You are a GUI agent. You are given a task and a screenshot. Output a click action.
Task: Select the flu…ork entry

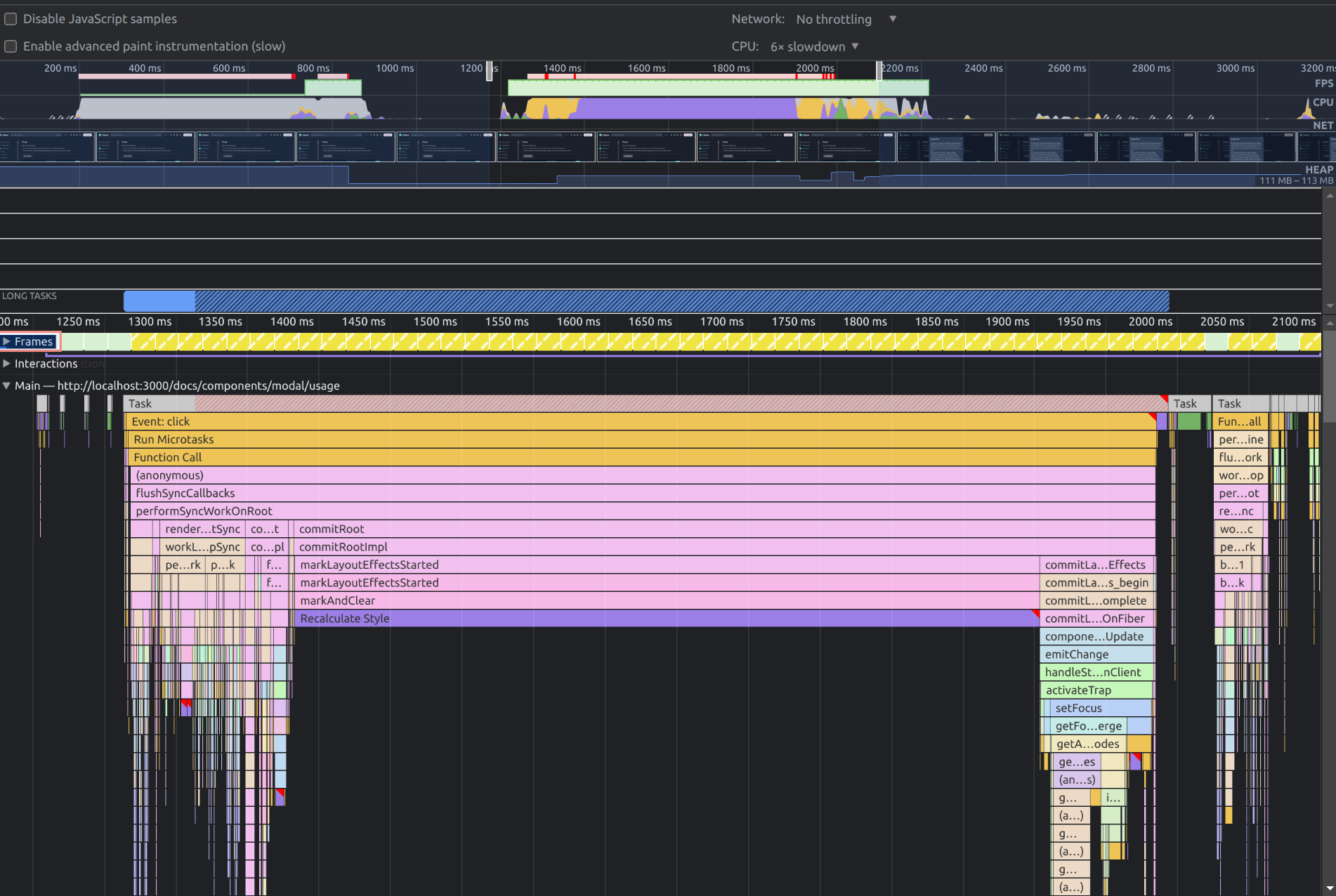tap(1240, 457)
